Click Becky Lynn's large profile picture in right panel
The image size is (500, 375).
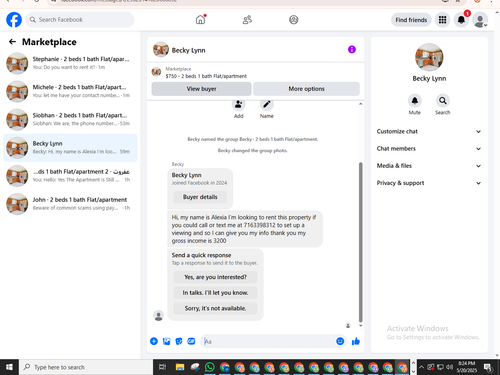[x=429, y=57]
